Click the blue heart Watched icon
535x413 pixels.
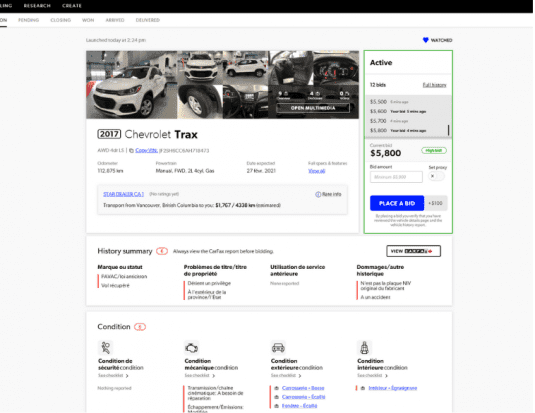(425, 40)
